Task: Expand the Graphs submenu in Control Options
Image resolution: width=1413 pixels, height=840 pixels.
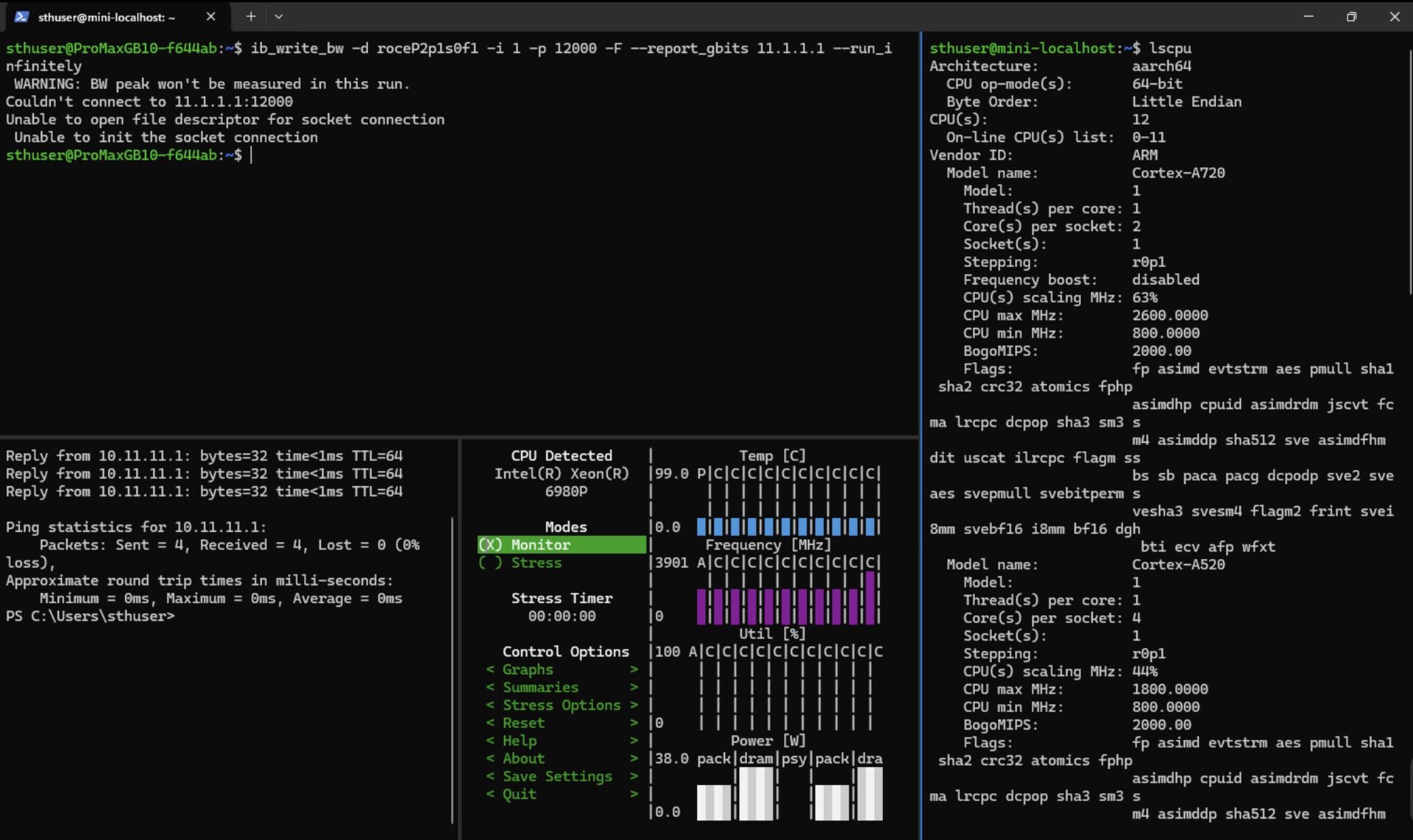Action: coord(527,669)
